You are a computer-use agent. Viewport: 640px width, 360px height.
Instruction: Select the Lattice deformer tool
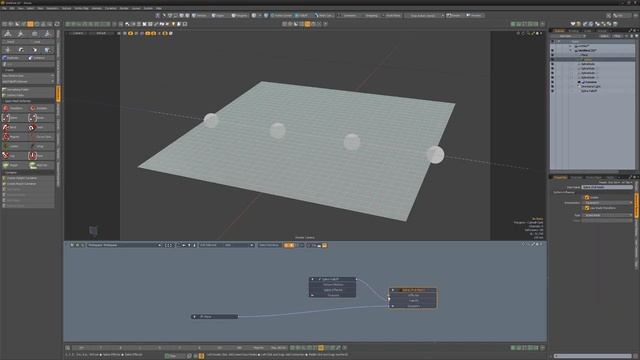[15, 146]
